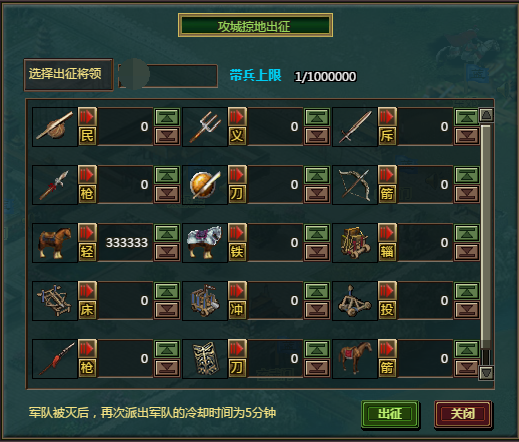This screenshot has width=519, height=442.
Task: Fill max troops with 民 red arrow
Action: point(87,117)
